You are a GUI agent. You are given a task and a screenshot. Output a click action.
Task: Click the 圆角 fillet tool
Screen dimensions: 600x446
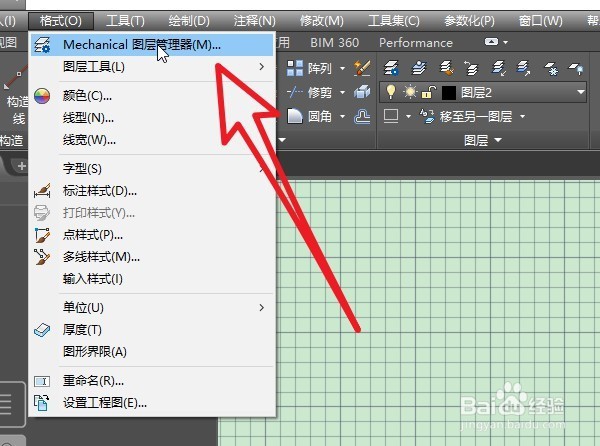(x=309, y=116)
